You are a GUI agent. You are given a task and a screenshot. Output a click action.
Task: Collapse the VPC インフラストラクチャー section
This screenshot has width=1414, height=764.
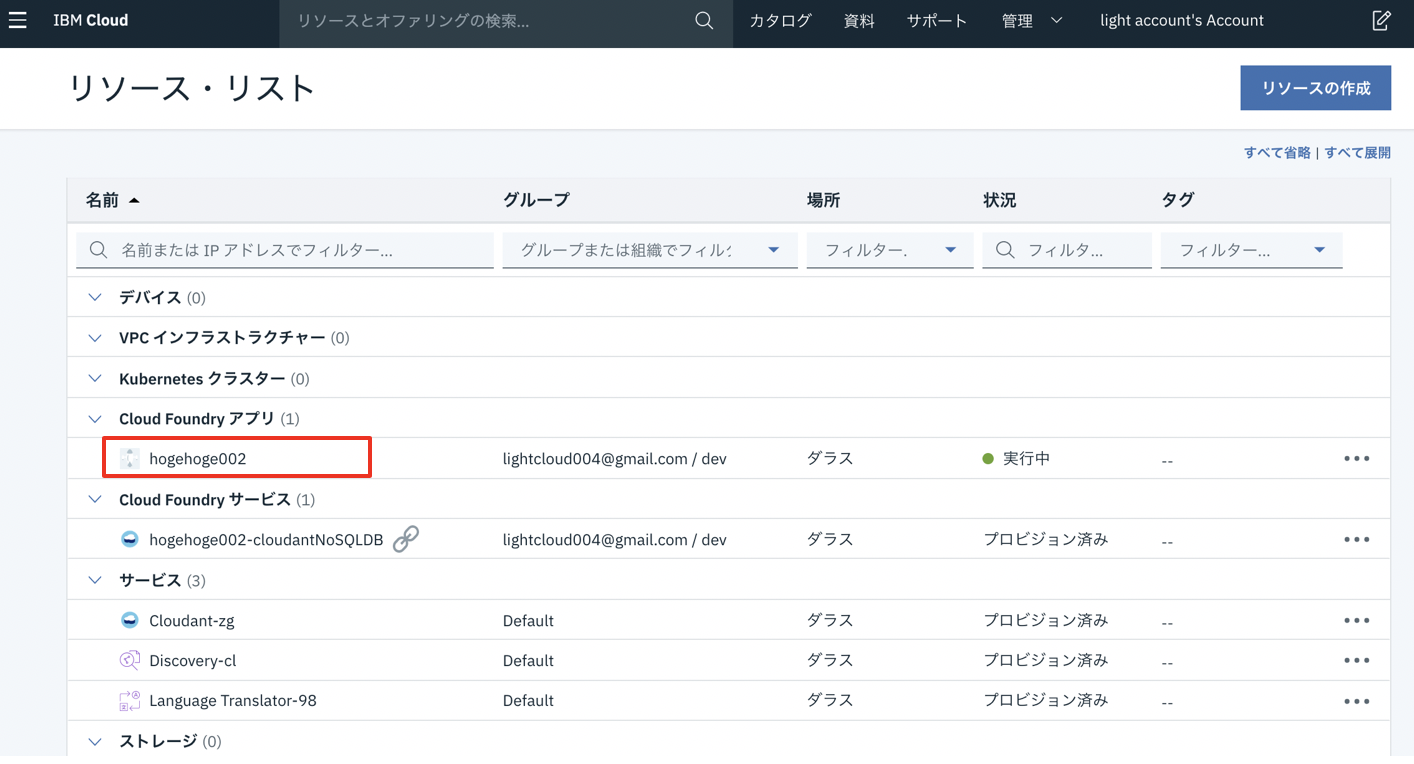(x=95, y=338)
